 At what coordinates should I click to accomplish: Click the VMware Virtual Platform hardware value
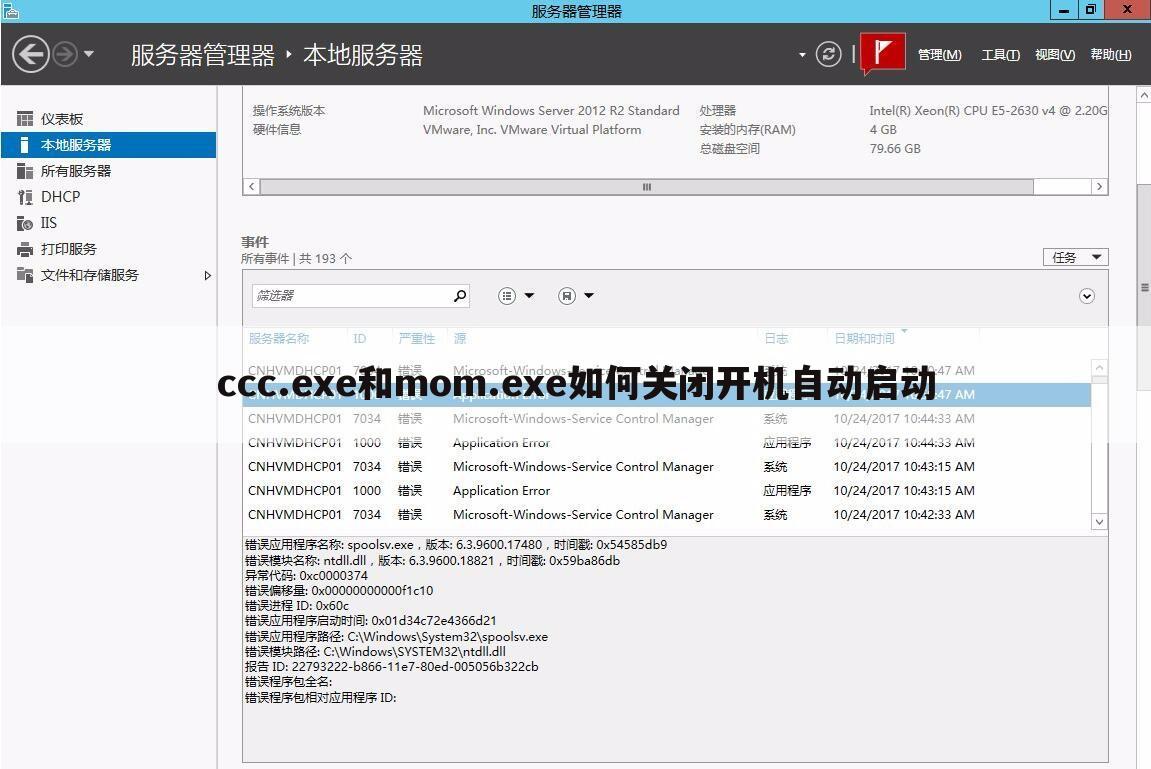tap(532, 130)
